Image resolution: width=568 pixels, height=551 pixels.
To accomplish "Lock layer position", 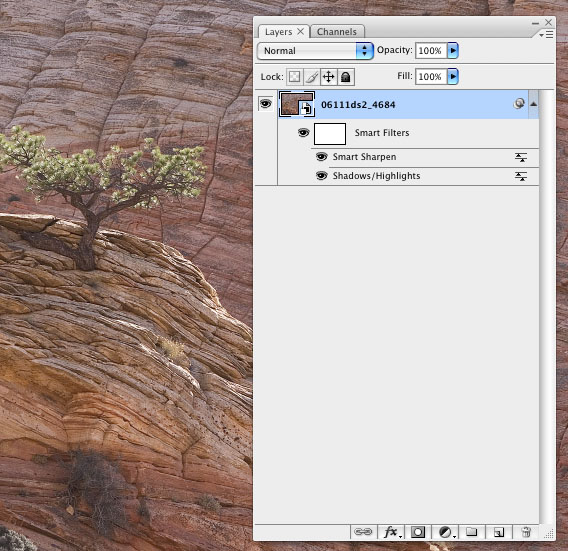I will pos(329,77).
